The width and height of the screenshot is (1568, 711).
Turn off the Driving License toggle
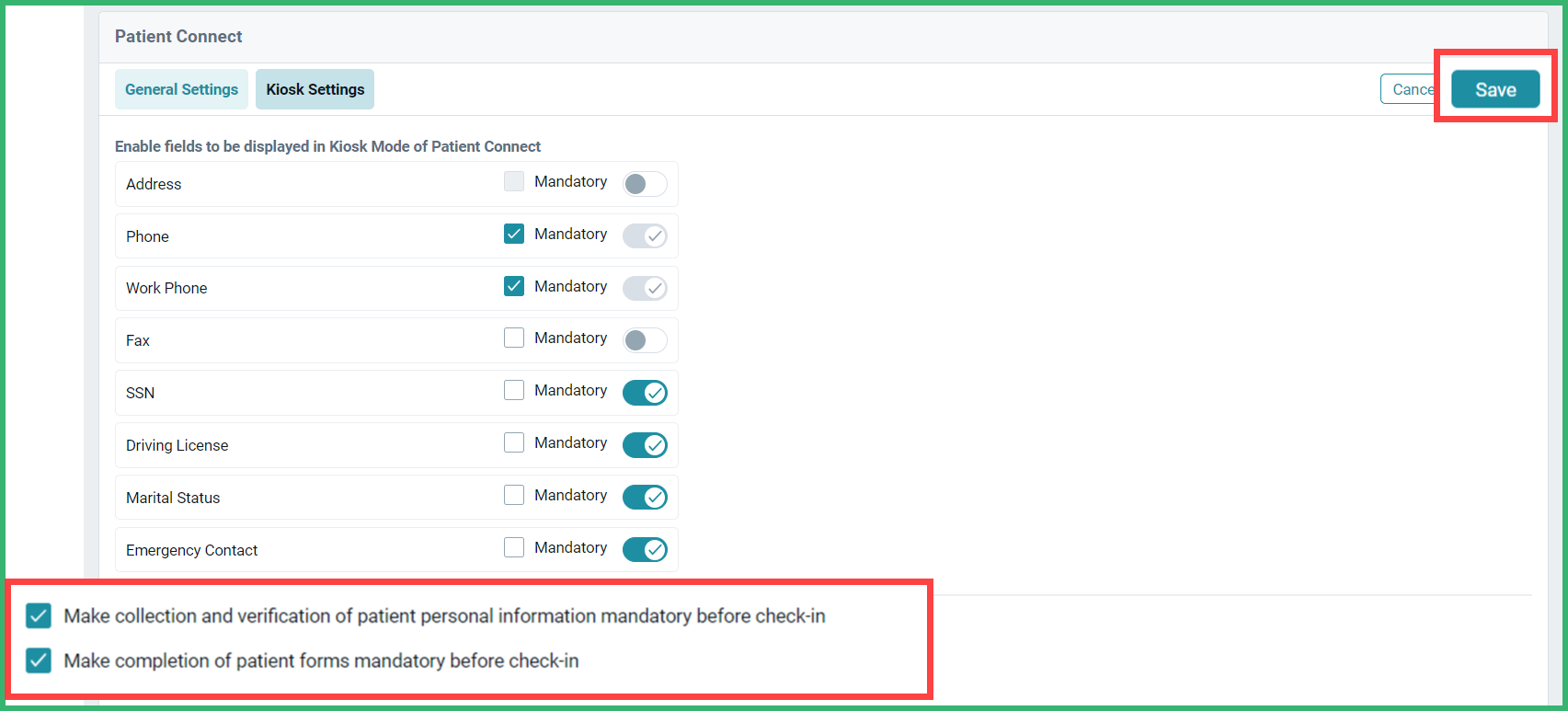[645, 444]
